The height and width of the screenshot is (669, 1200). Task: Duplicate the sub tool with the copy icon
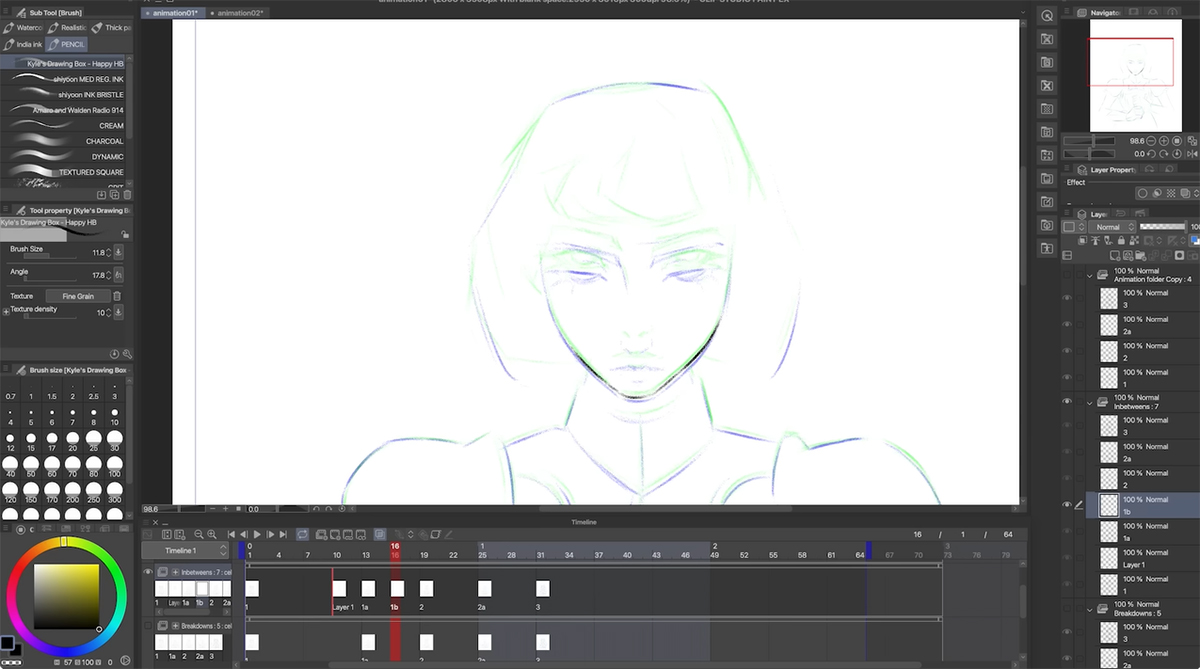(x=115, y=194)
